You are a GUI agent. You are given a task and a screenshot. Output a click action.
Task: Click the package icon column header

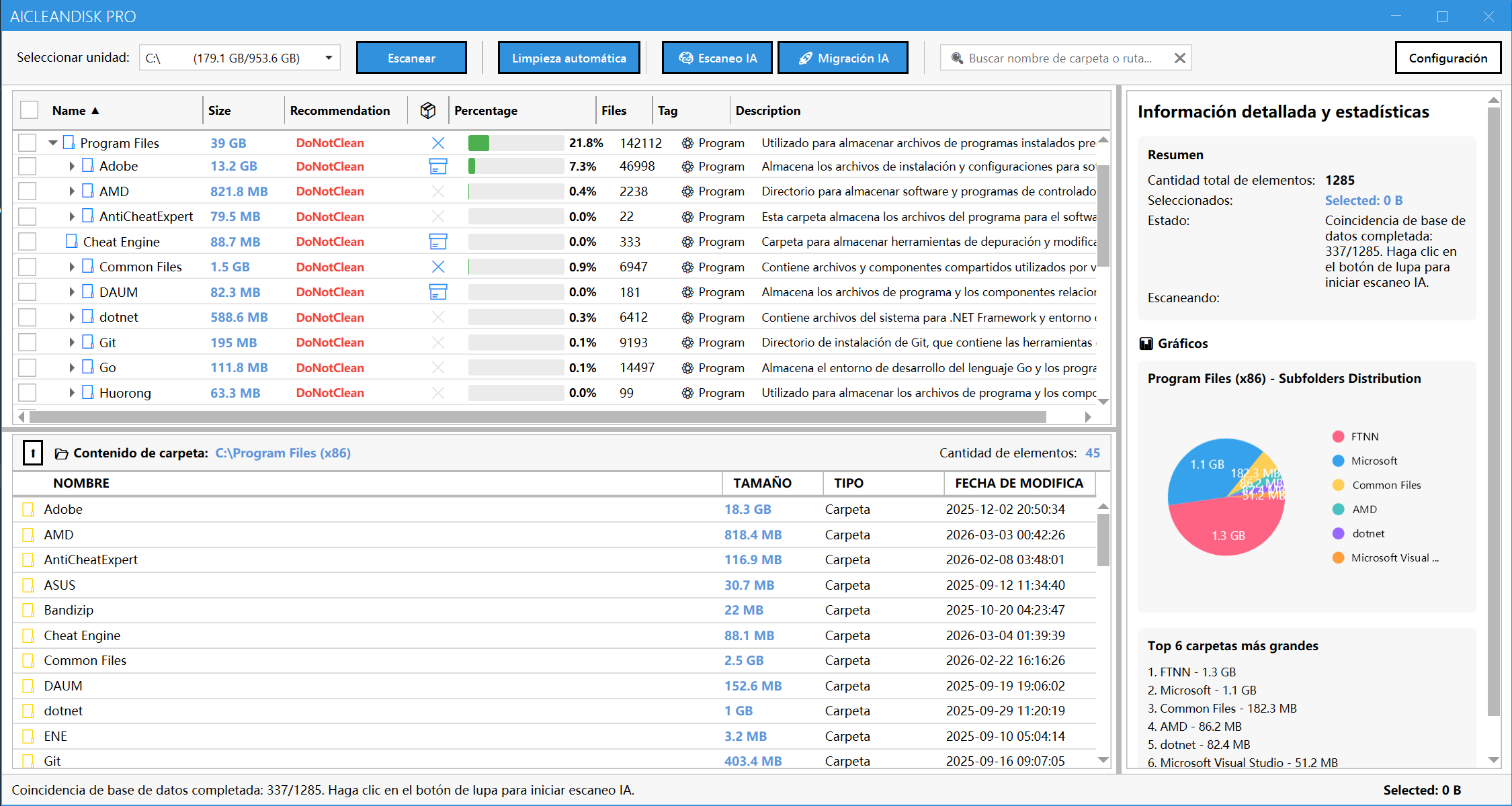click(428, 110)
